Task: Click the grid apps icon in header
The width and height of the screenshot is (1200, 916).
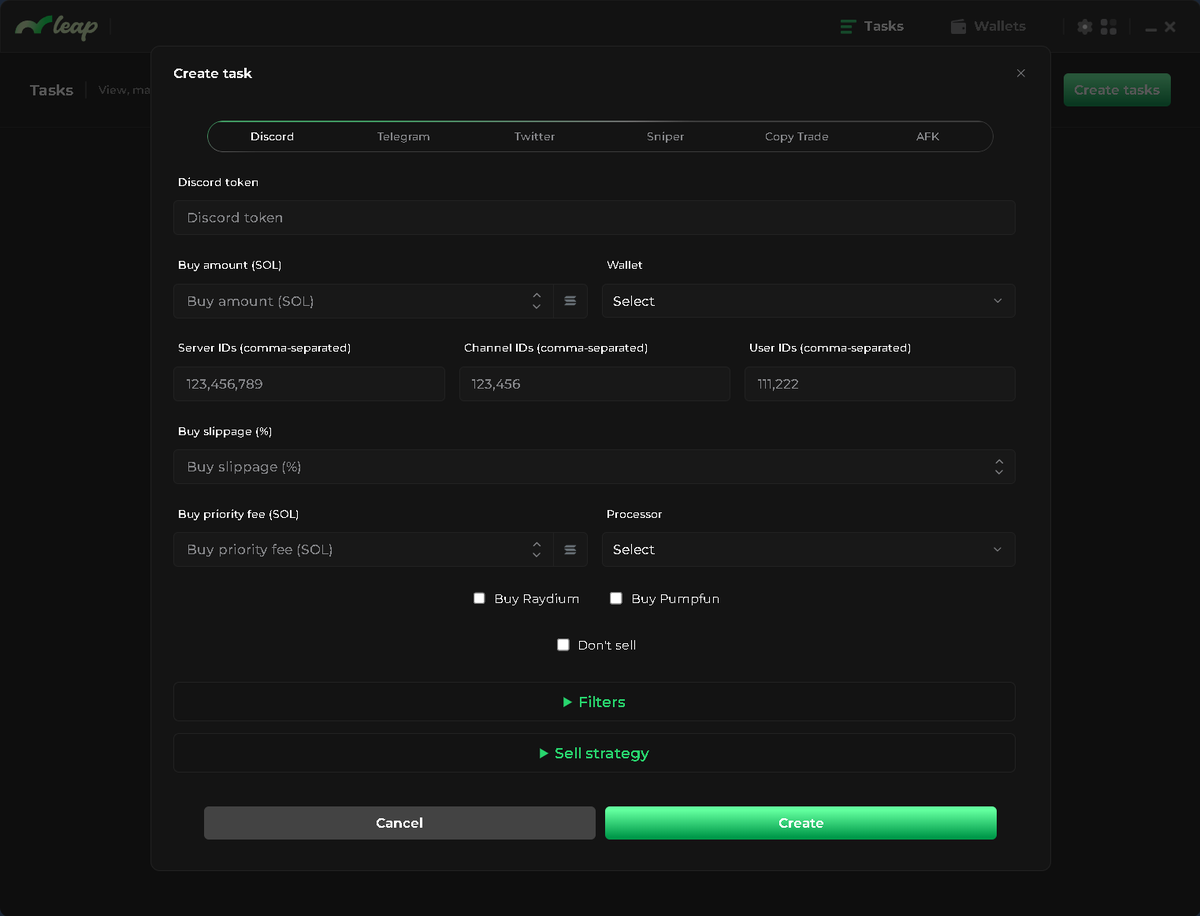Action: (x=1109, y=27)
